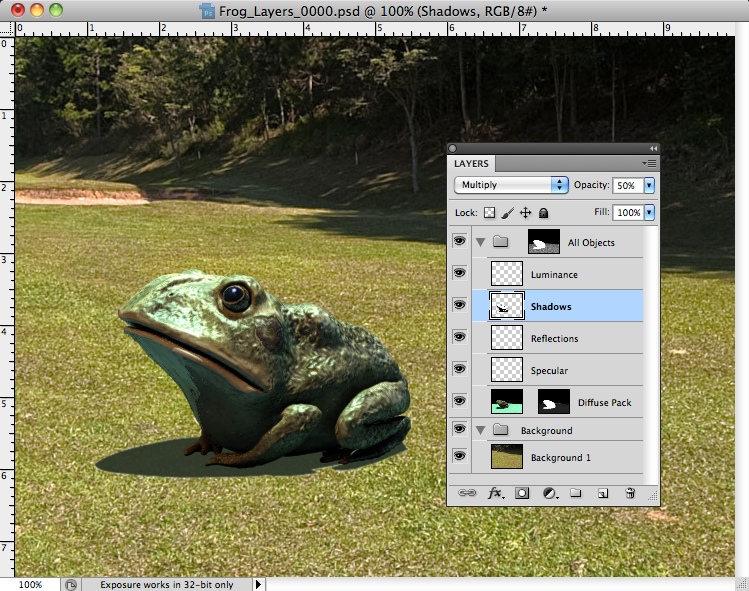The width and height of the screenshot is (749, 591).
Task: Hide the Luminance layer
Action: (x=459, y=274)
